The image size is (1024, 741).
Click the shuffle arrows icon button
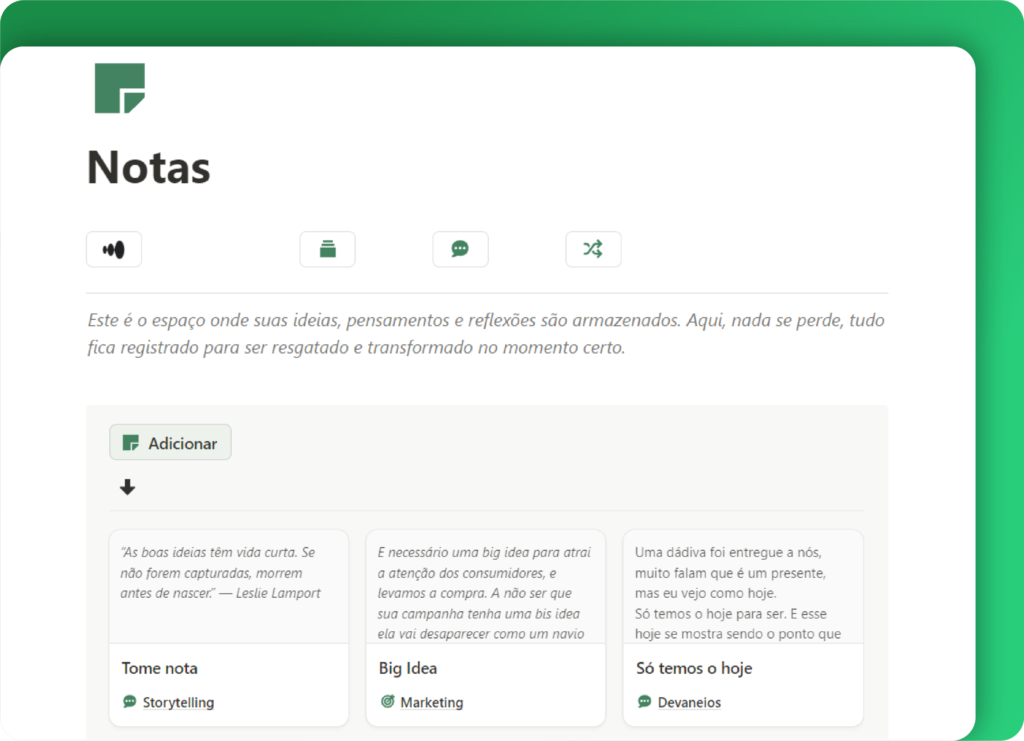coord(593,249)
